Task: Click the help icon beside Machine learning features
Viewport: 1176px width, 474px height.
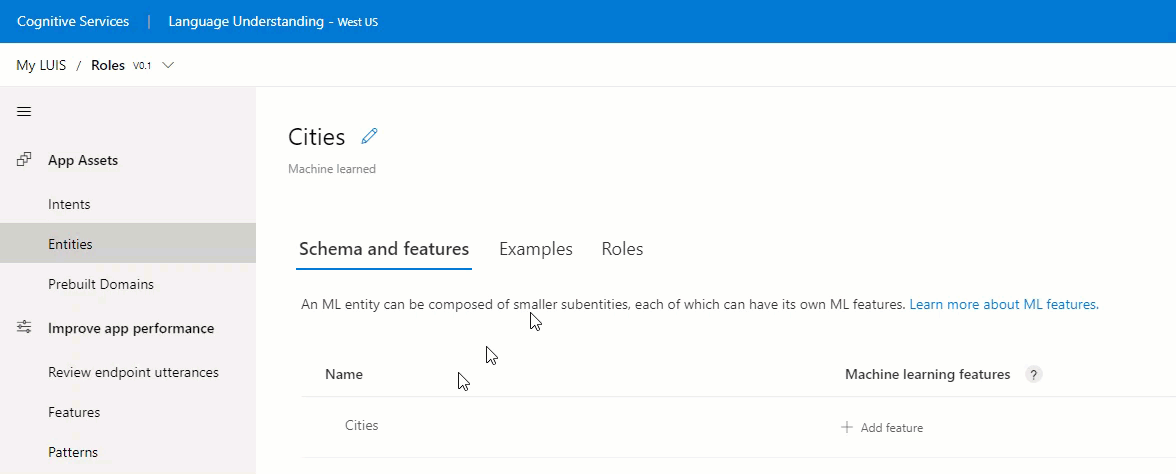Action: tap(1034, 374)
